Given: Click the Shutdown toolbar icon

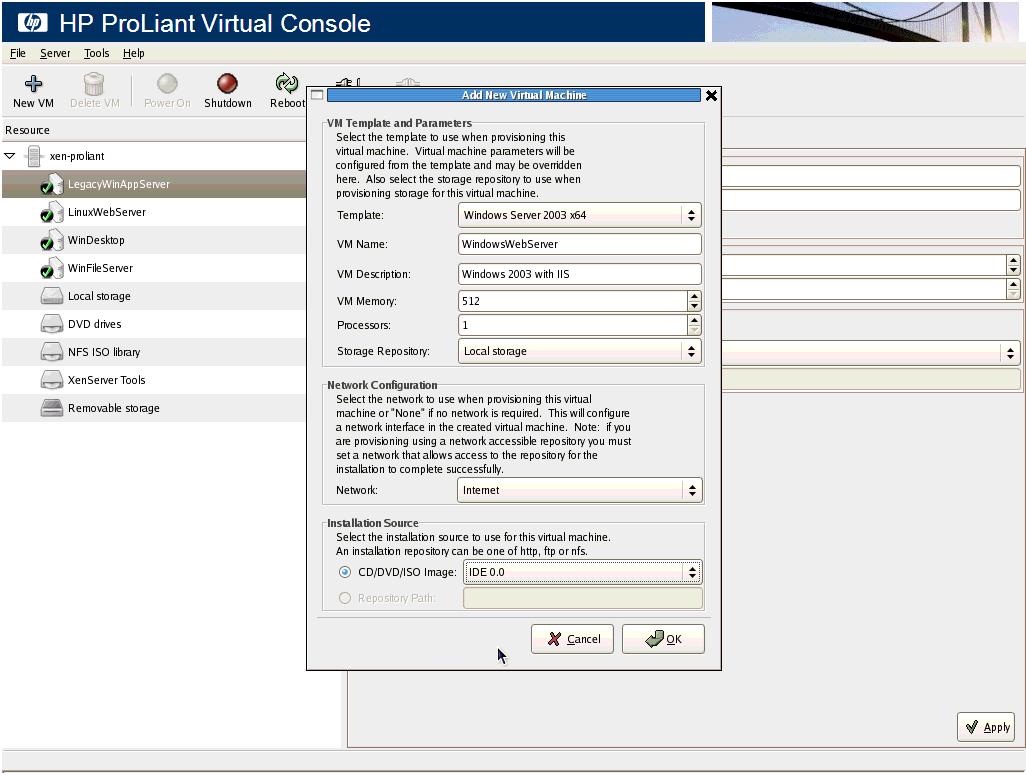Looking at the screenshot, I should coord(227,85).
